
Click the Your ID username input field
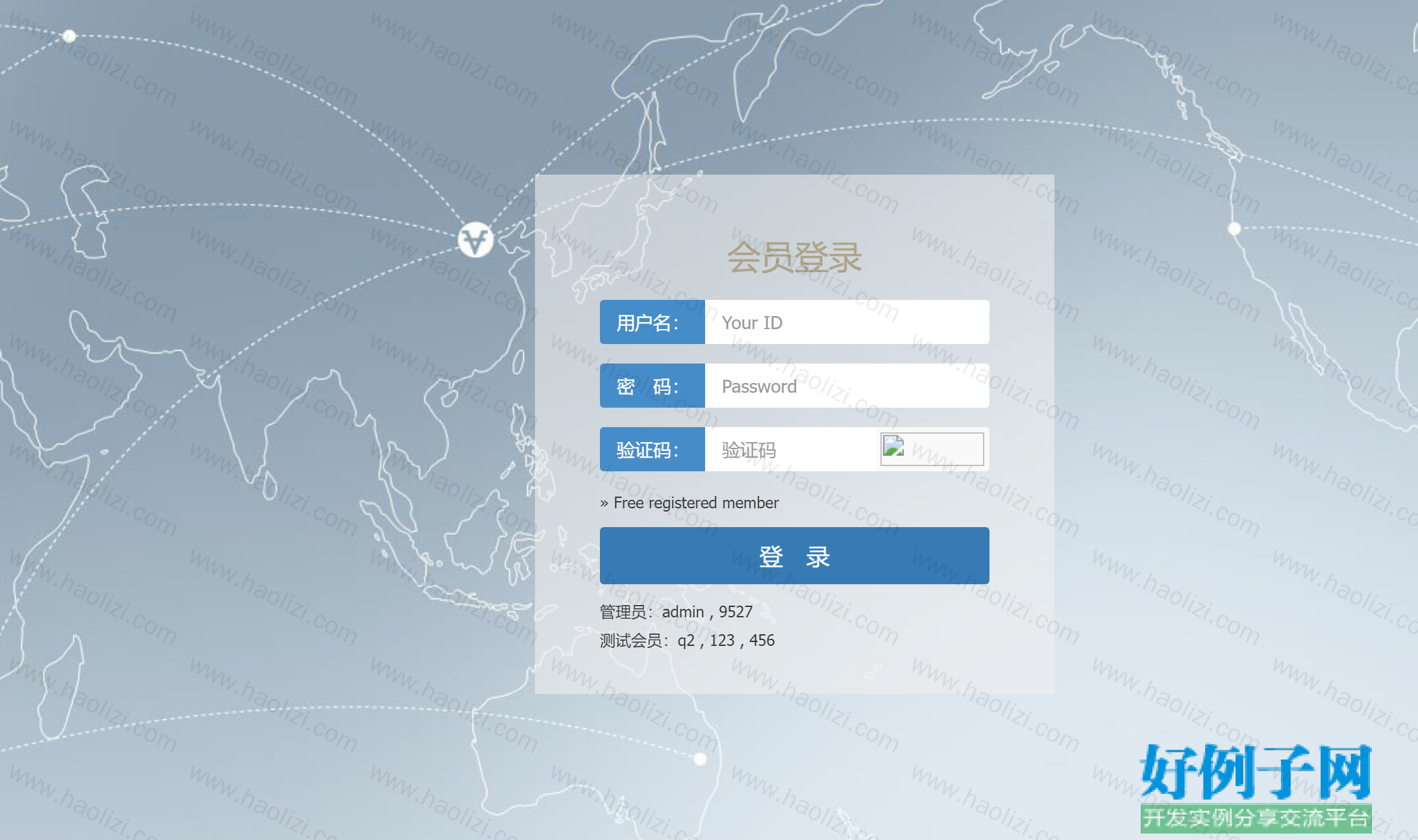pos(847,322)
